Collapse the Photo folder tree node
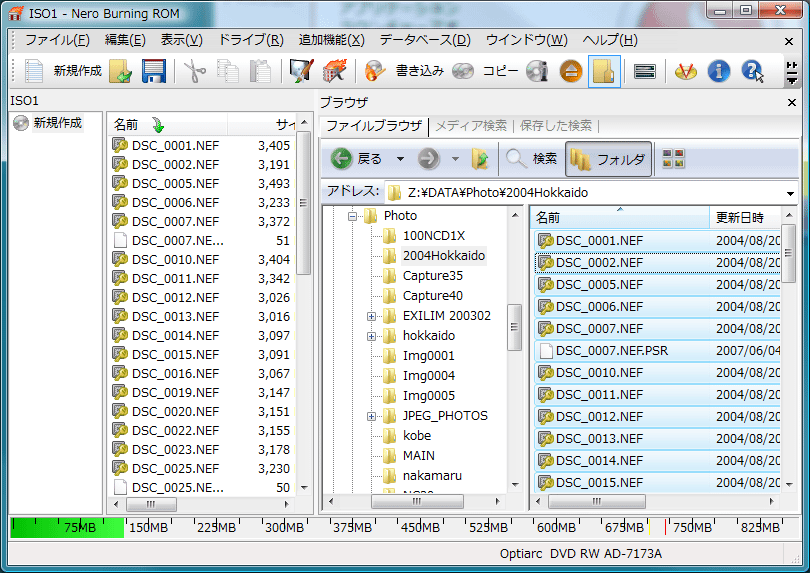 [352, 216]
